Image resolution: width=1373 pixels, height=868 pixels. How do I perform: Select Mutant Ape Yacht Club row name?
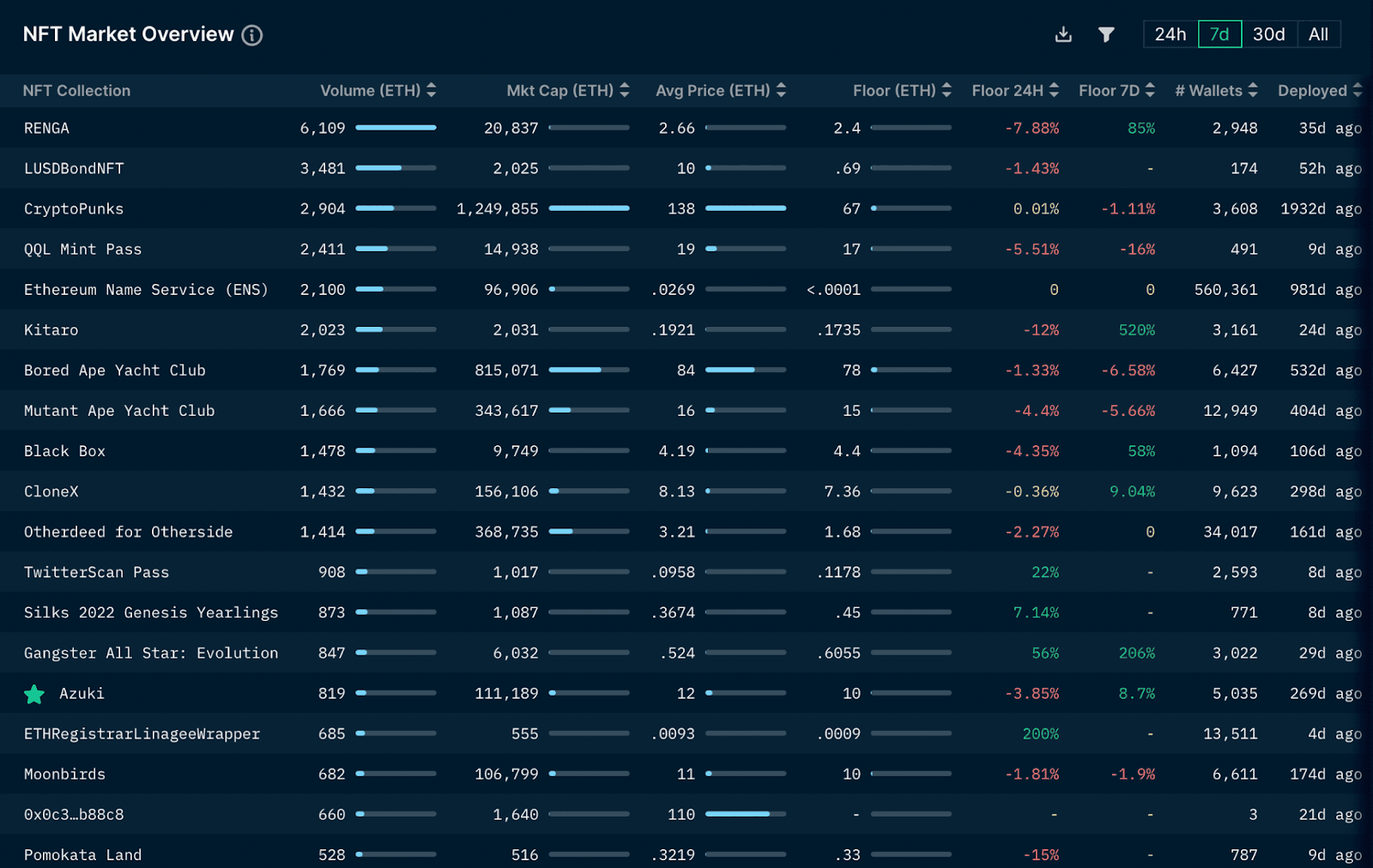tap(119, 410)
